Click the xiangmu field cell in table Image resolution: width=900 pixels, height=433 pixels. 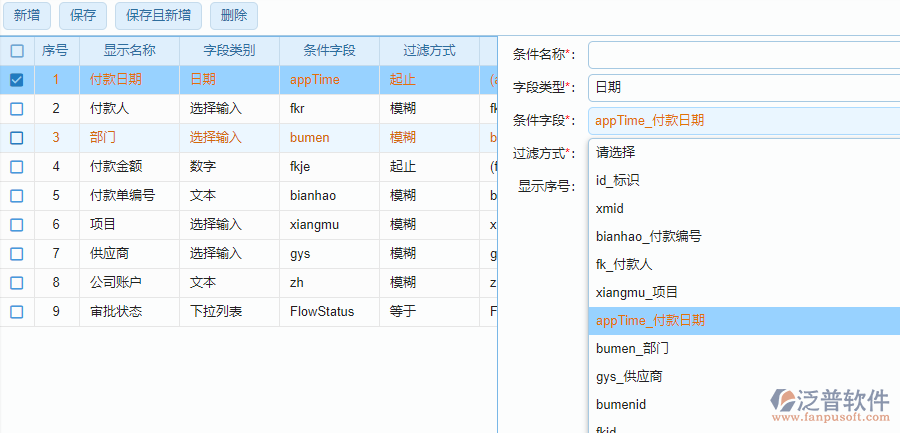[x=329, y=225]
